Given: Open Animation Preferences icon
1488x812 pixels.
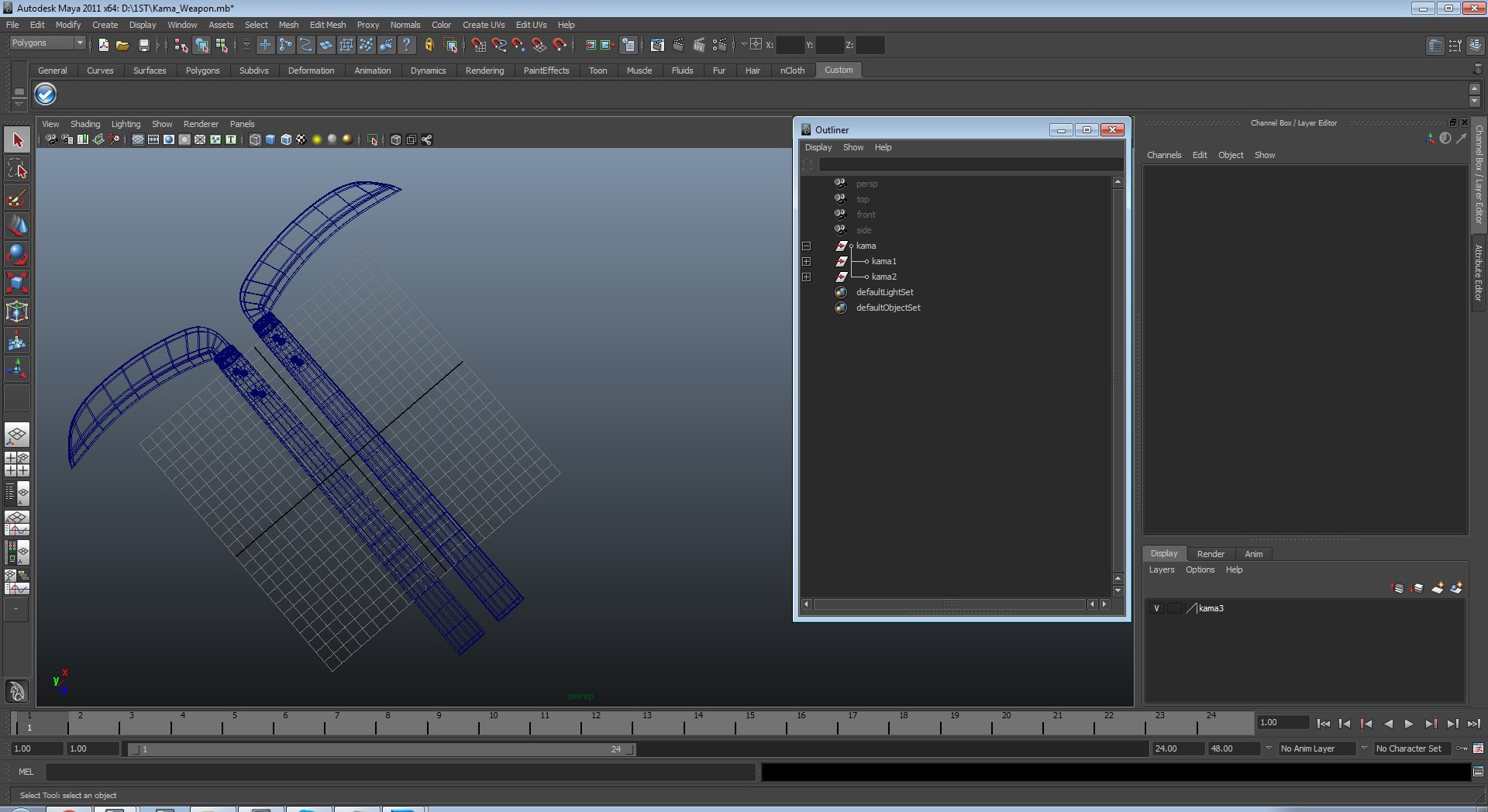Looking at the screenshot, I should 1479,748.
